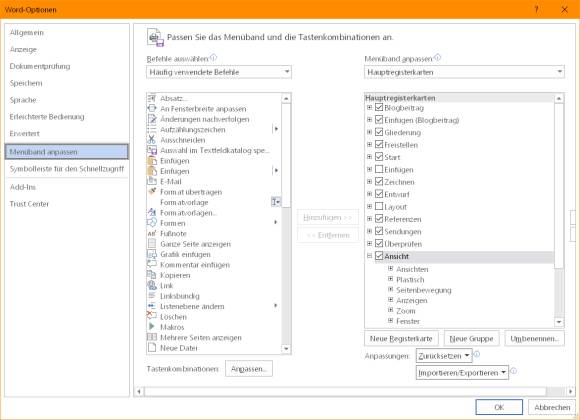
Task: Click the Neue Gruppe button
Action: [471, 339]
